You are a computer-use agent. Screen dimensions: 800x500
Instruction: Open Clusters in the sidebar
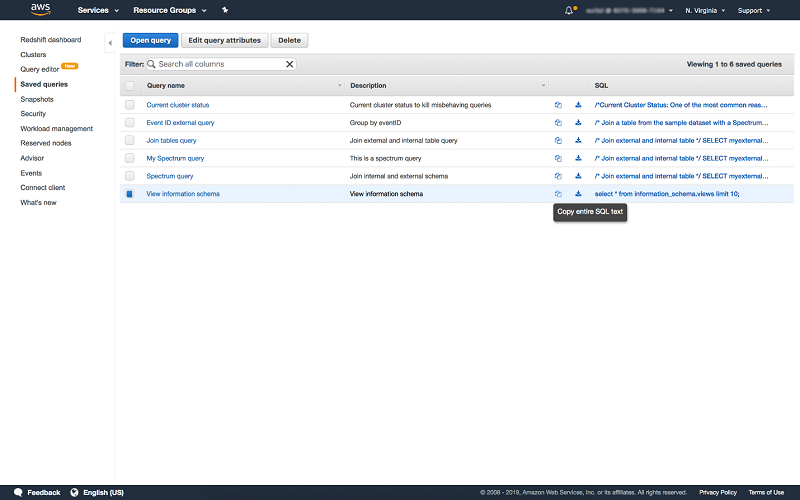pos(33,55)
